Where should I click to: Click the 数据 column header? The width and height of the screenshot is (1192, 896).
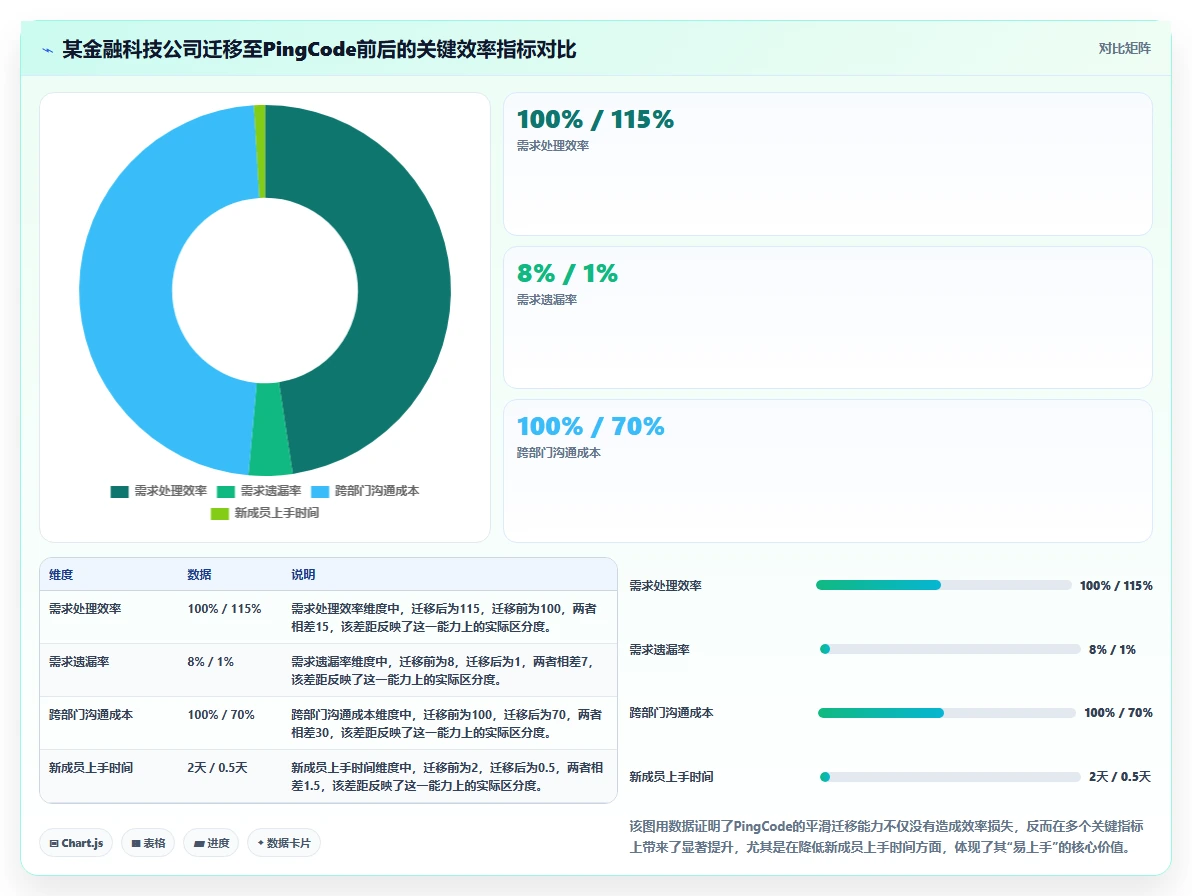click(x=199, y=575)
